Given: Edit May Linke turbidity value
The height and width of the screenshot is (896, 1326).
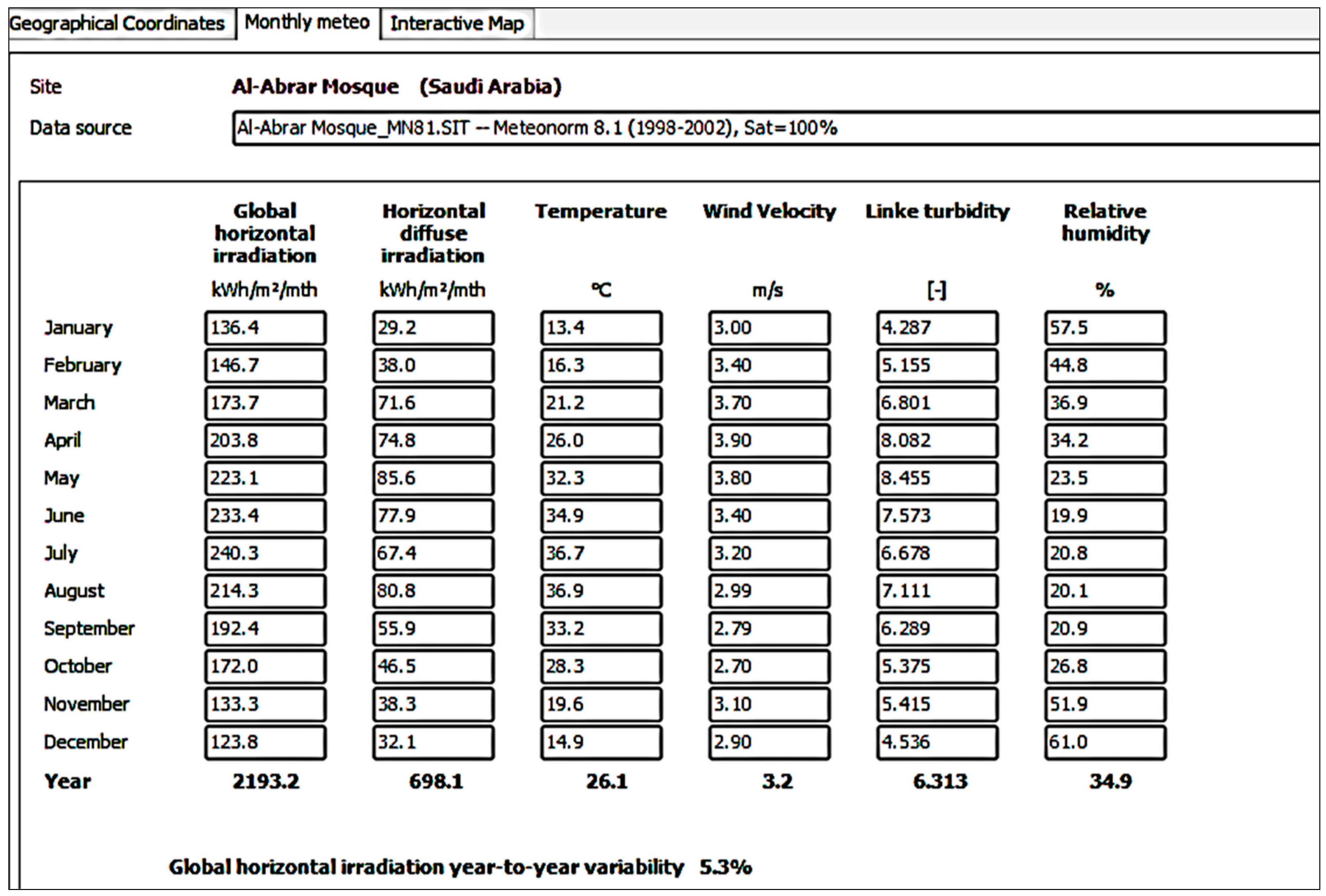Looking at the screenshot, I should point(937,478).
